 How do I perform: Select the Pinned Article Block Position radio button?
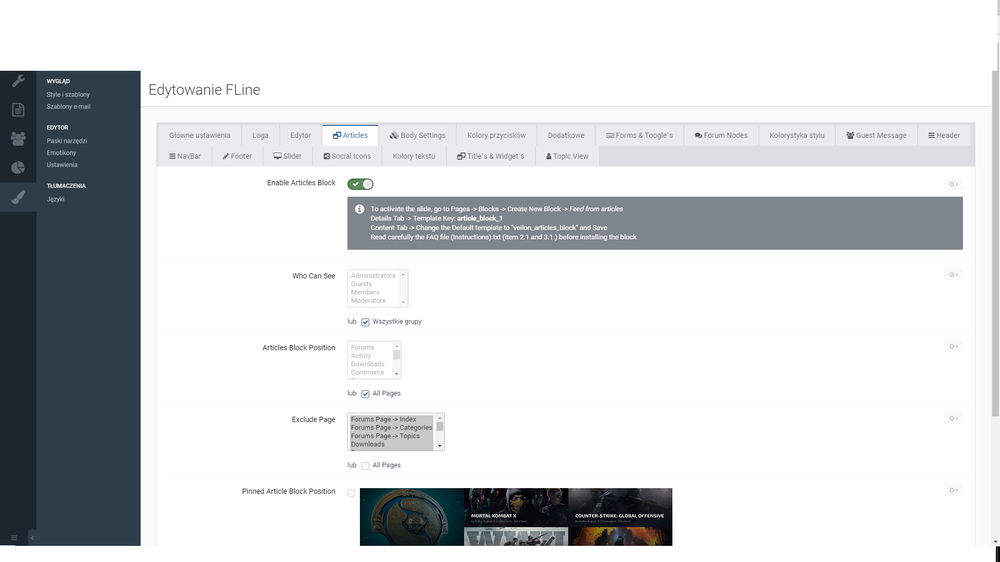click(x=351, y=492)
